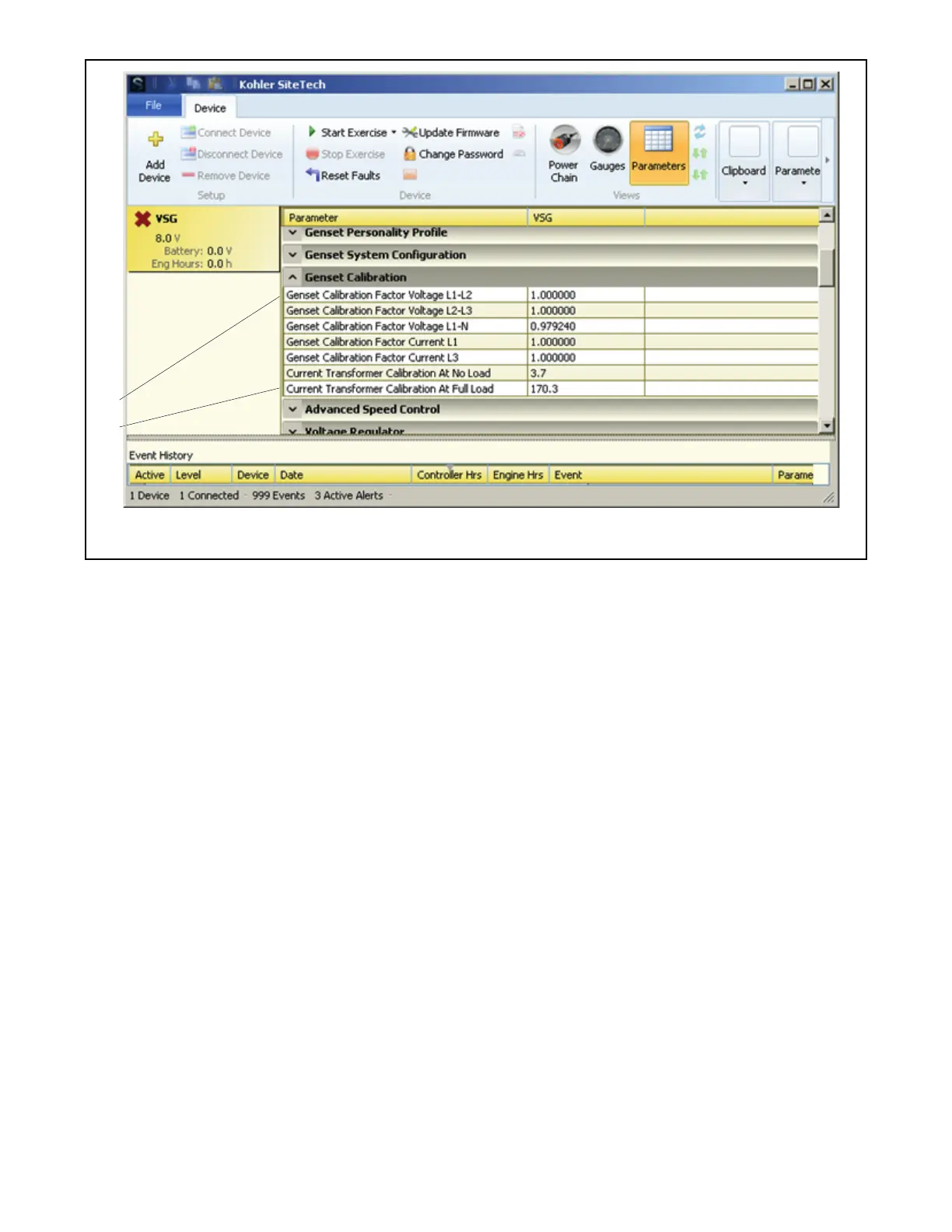Click the VSG column header
Viewport: 952px width, 1232px height.
click(586, 217)
